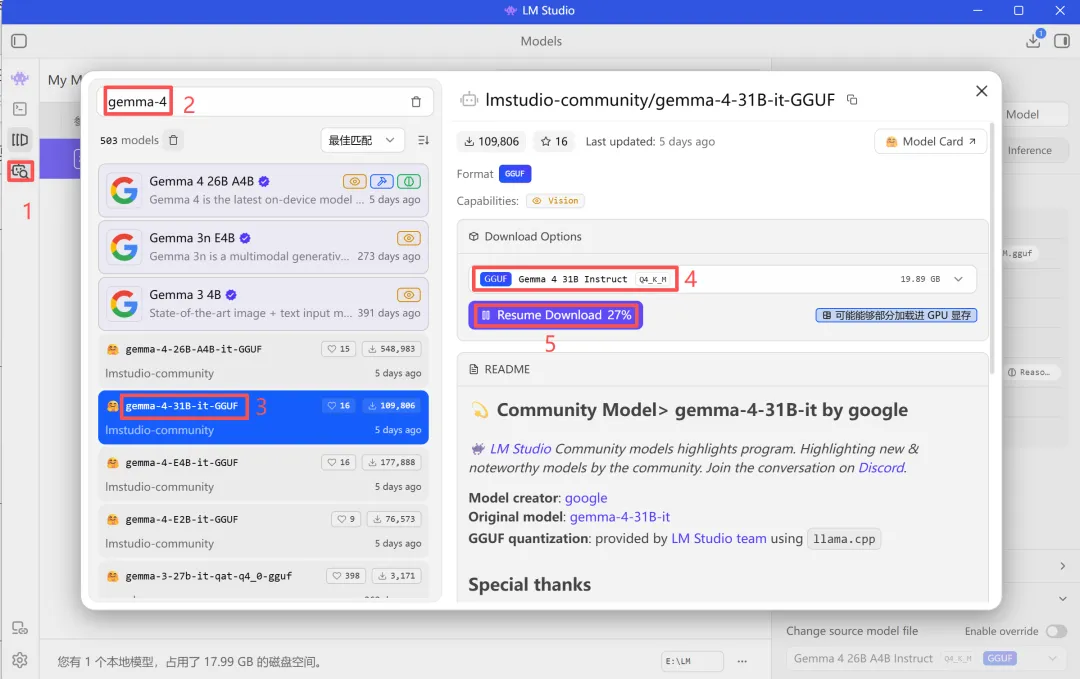Open the google model creator link
1080x679 pixels.
[585, 498]
